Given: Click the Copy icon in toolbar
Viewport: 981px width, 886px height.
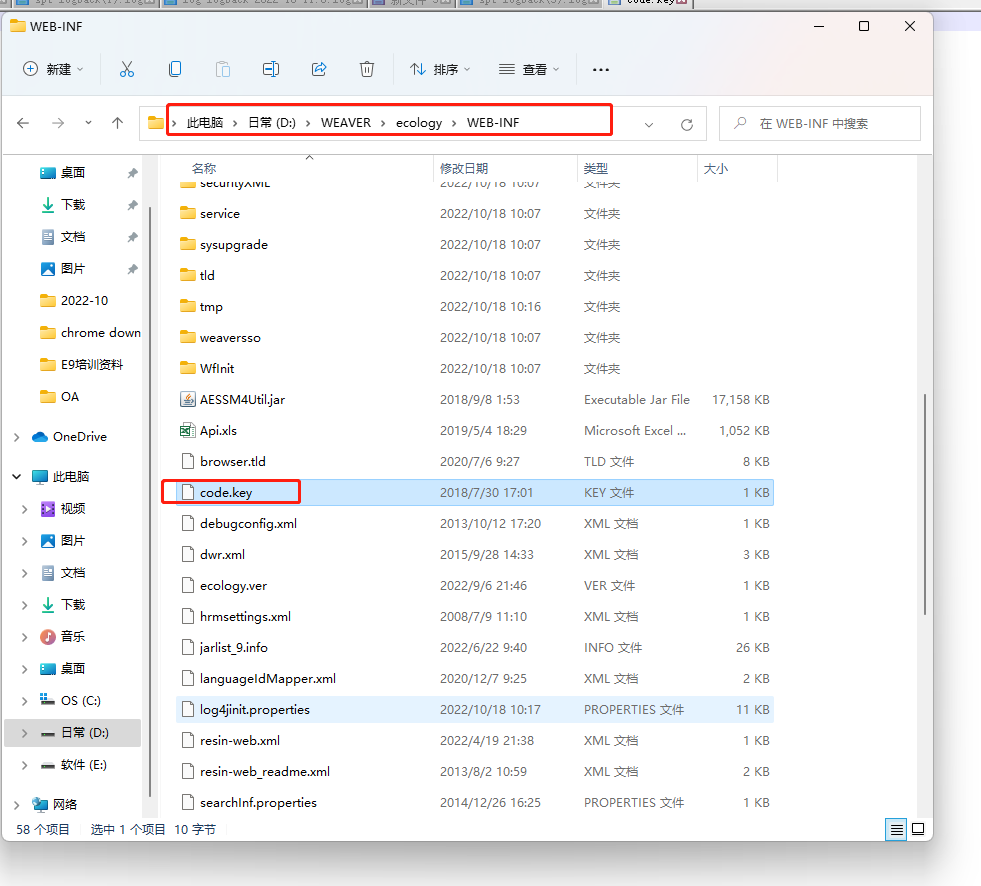Looking at the screenshot, I should point(175,69).
